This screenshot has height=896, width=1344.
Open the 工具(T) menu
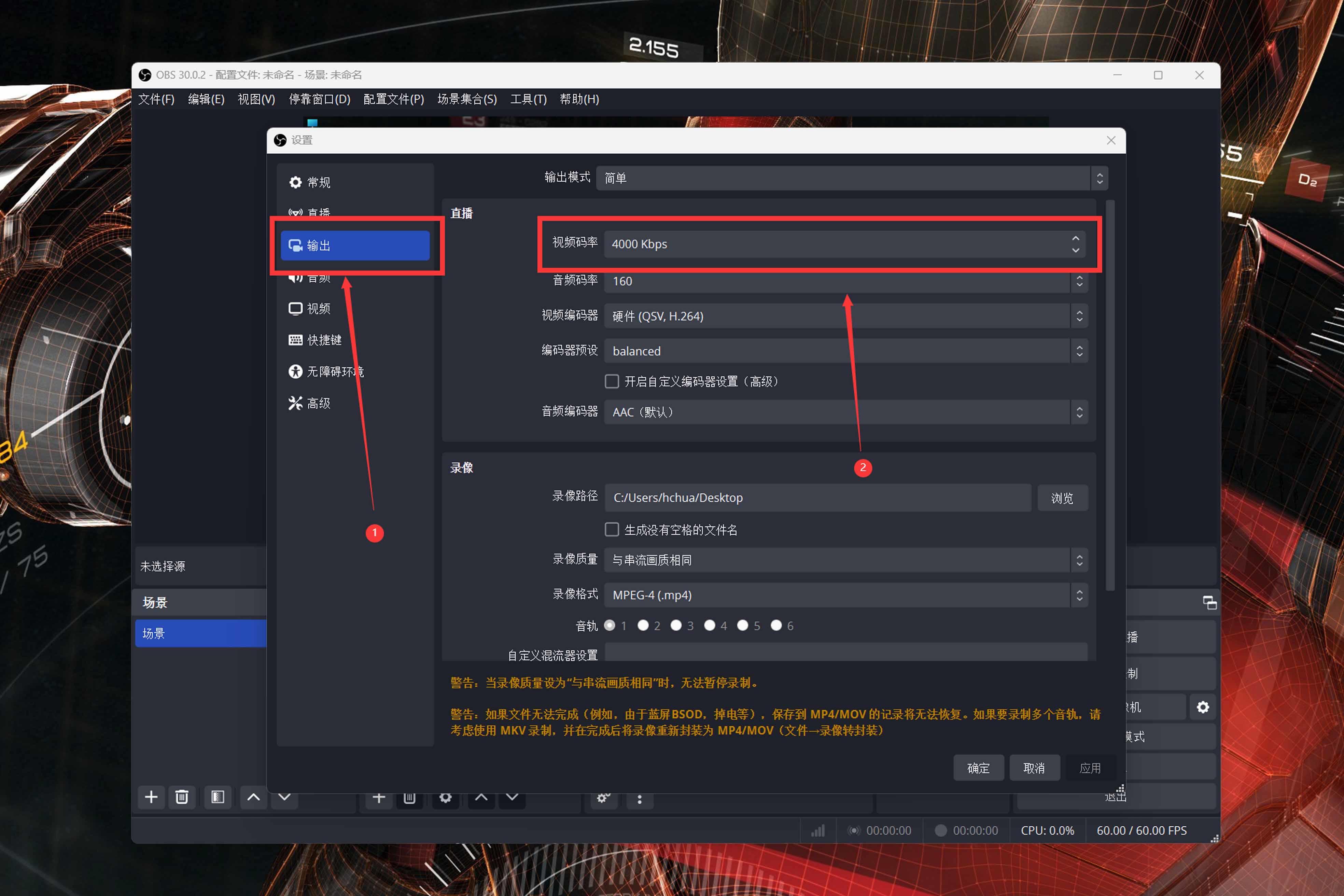pos(529,99)
